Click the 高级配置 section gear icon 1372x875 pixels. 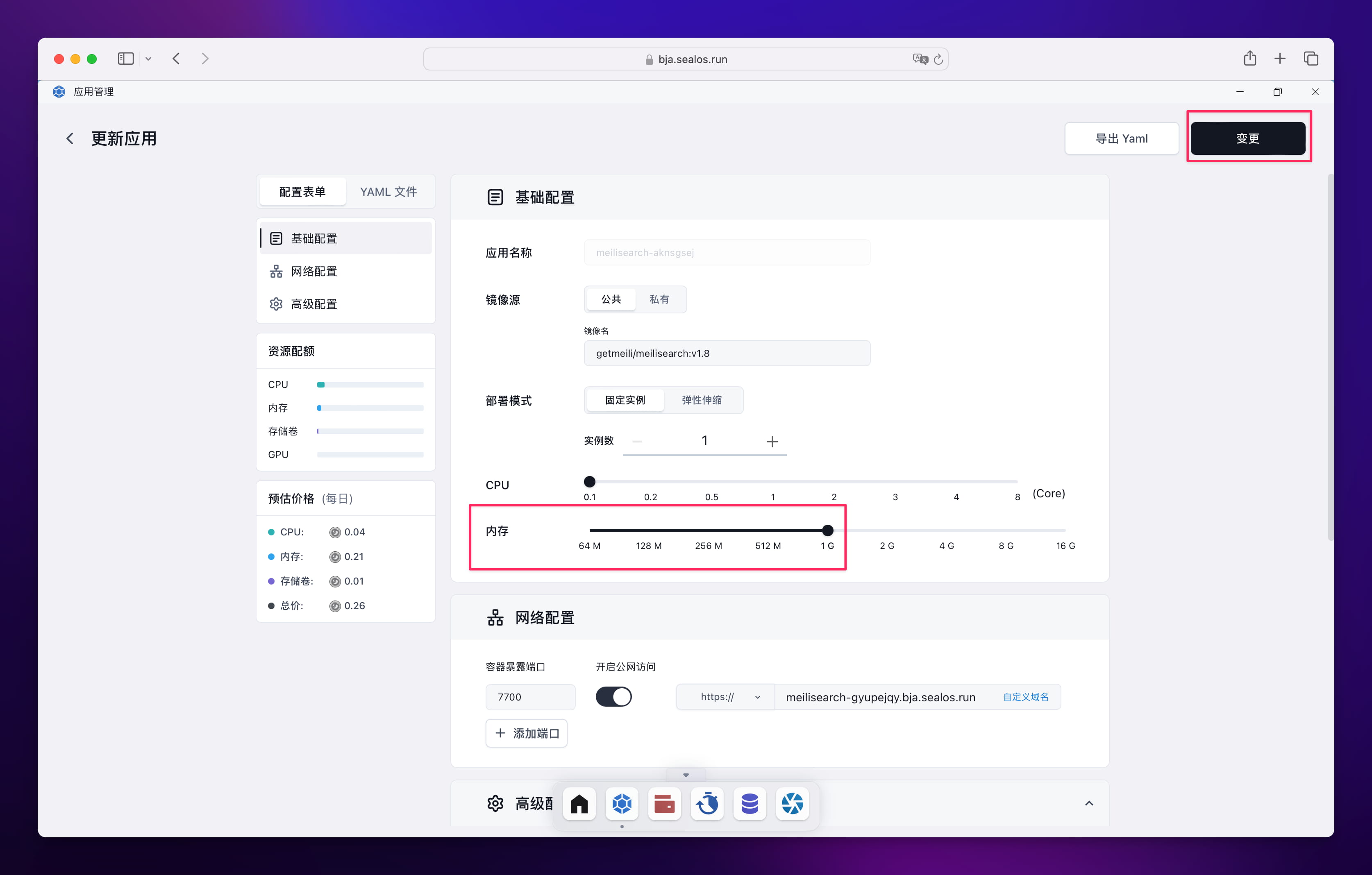click(x=495, y=803)
